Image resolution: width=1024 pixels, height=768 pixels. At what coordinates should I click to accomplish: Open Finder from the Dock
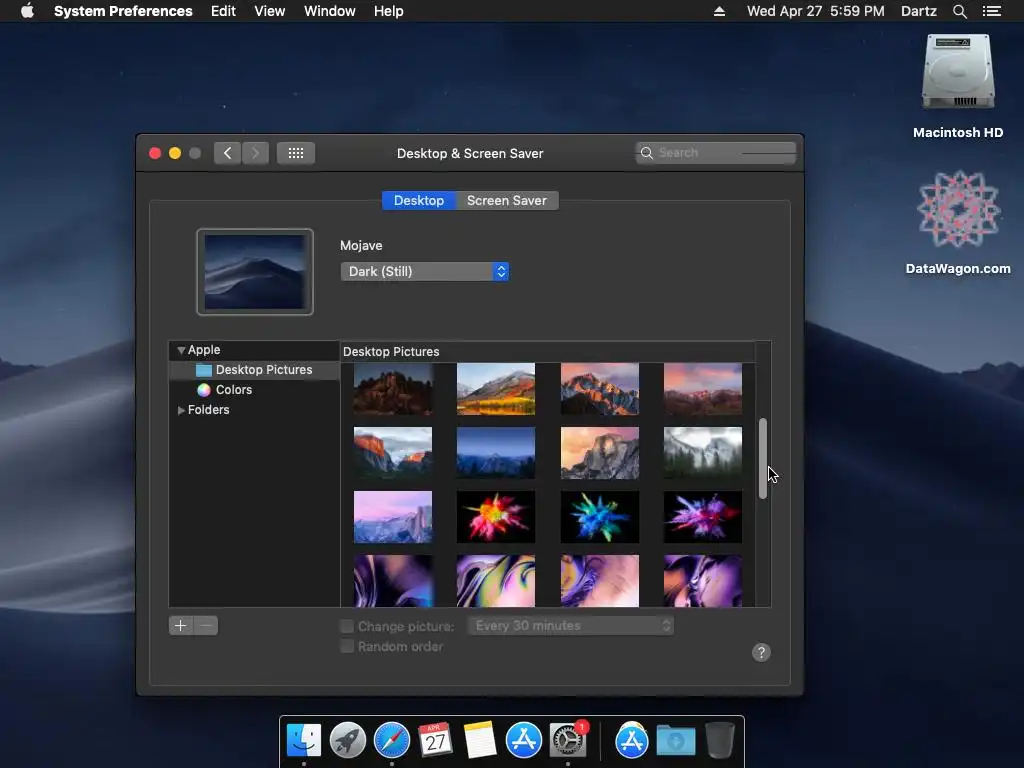[304, 741]
